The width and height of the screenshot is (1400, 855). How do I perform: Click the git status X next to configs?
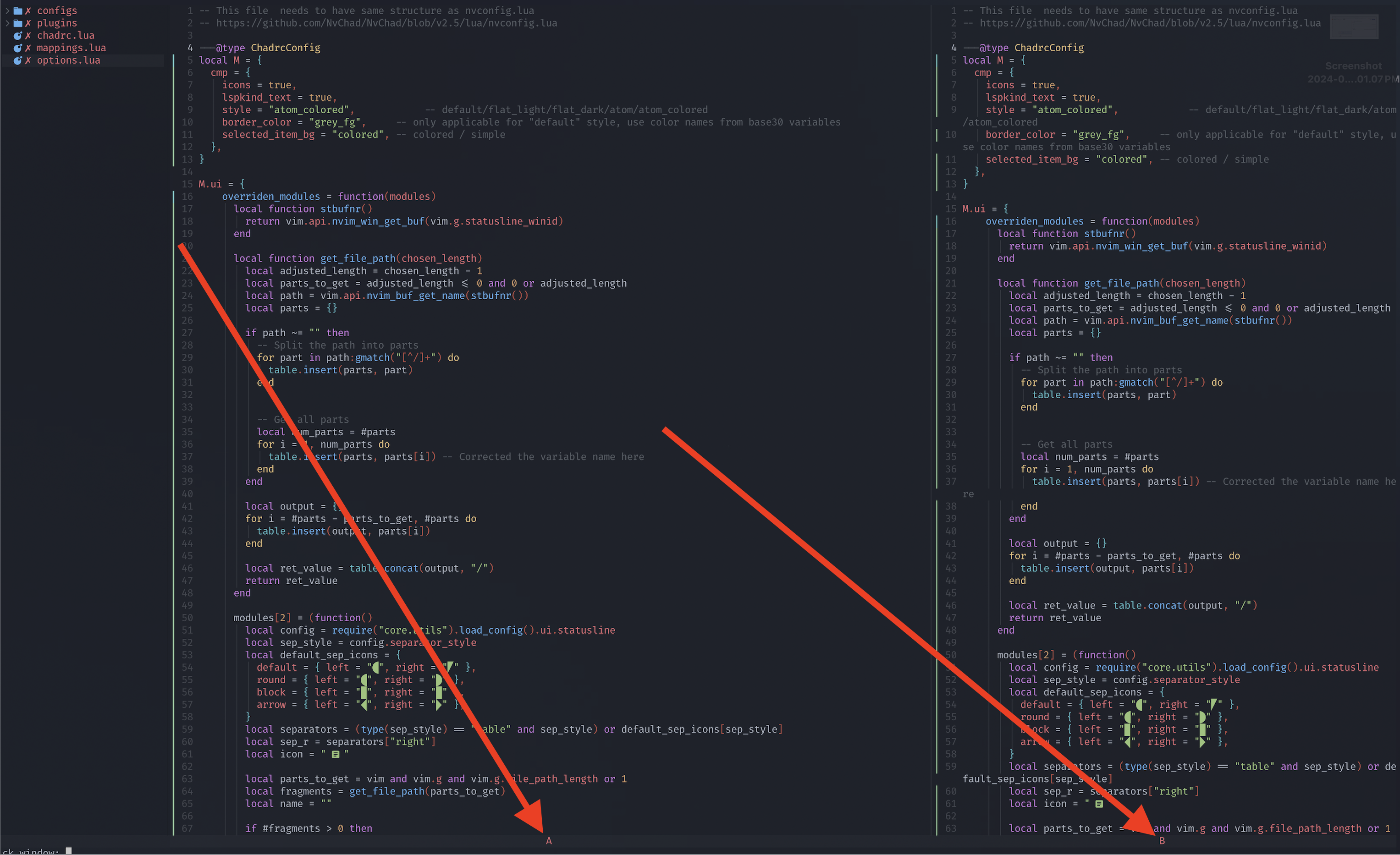tap(28, 11)
